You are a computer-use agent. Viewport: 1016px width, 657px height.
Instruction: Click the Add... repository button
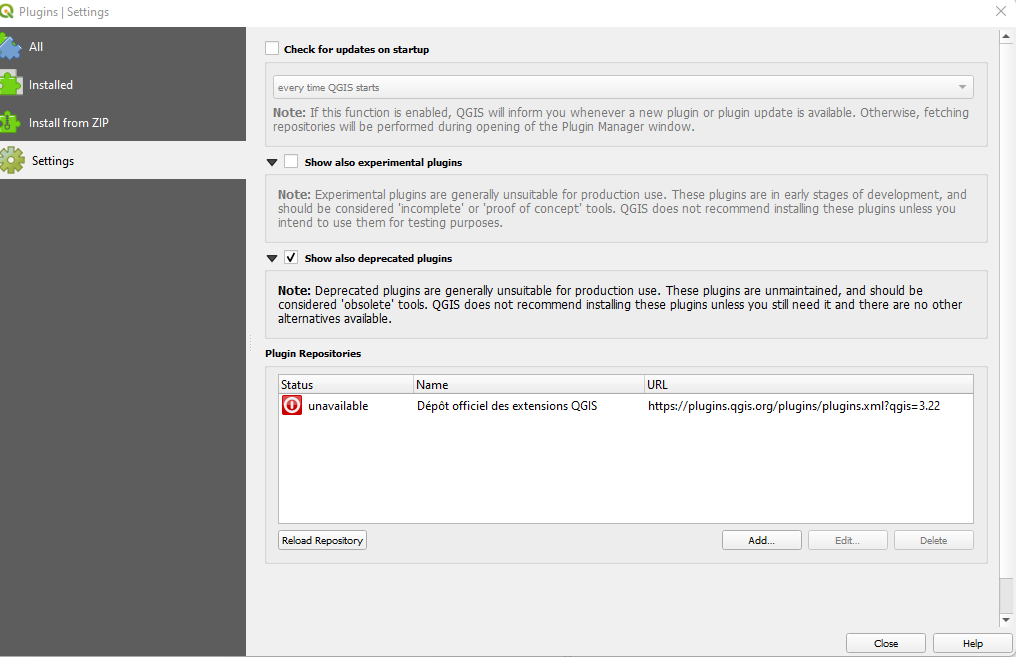(x=761, y=540)
